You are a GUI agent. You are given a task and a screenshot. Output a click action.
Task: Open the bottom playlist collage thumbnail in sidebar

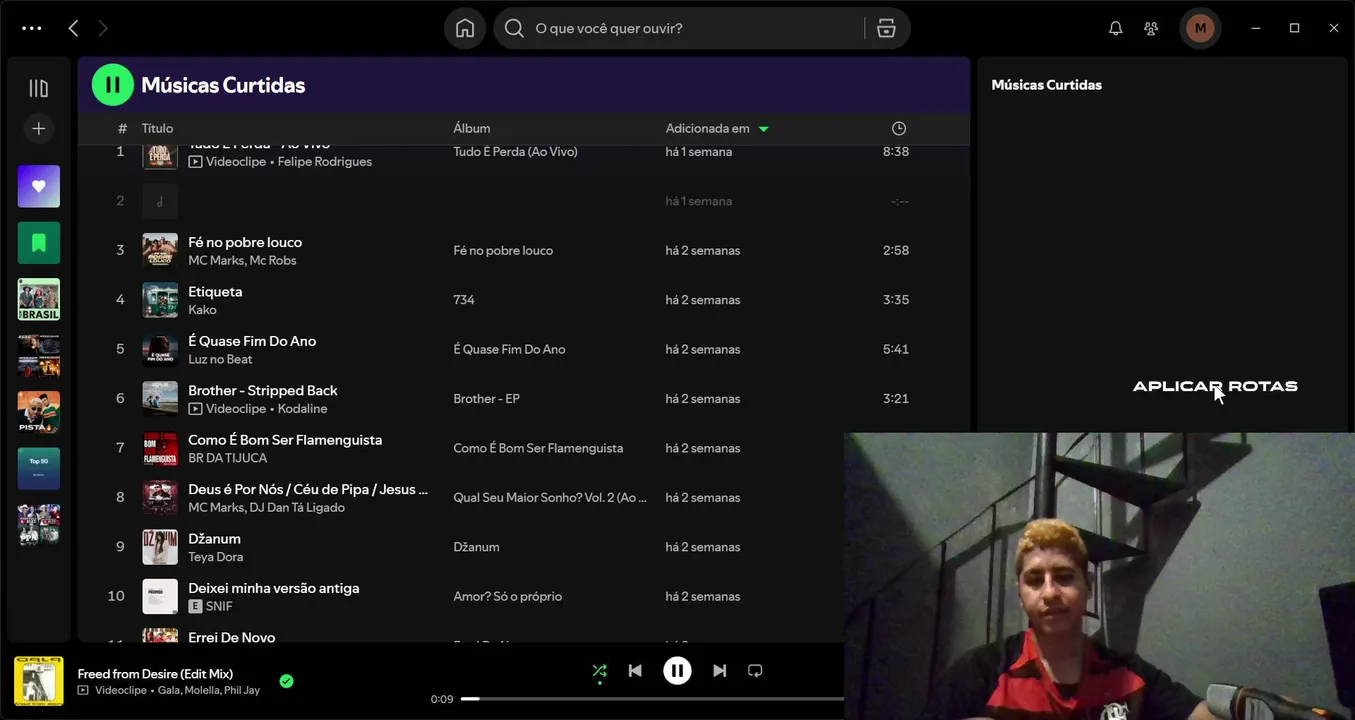pyautogui.click(x=39, y=525)
